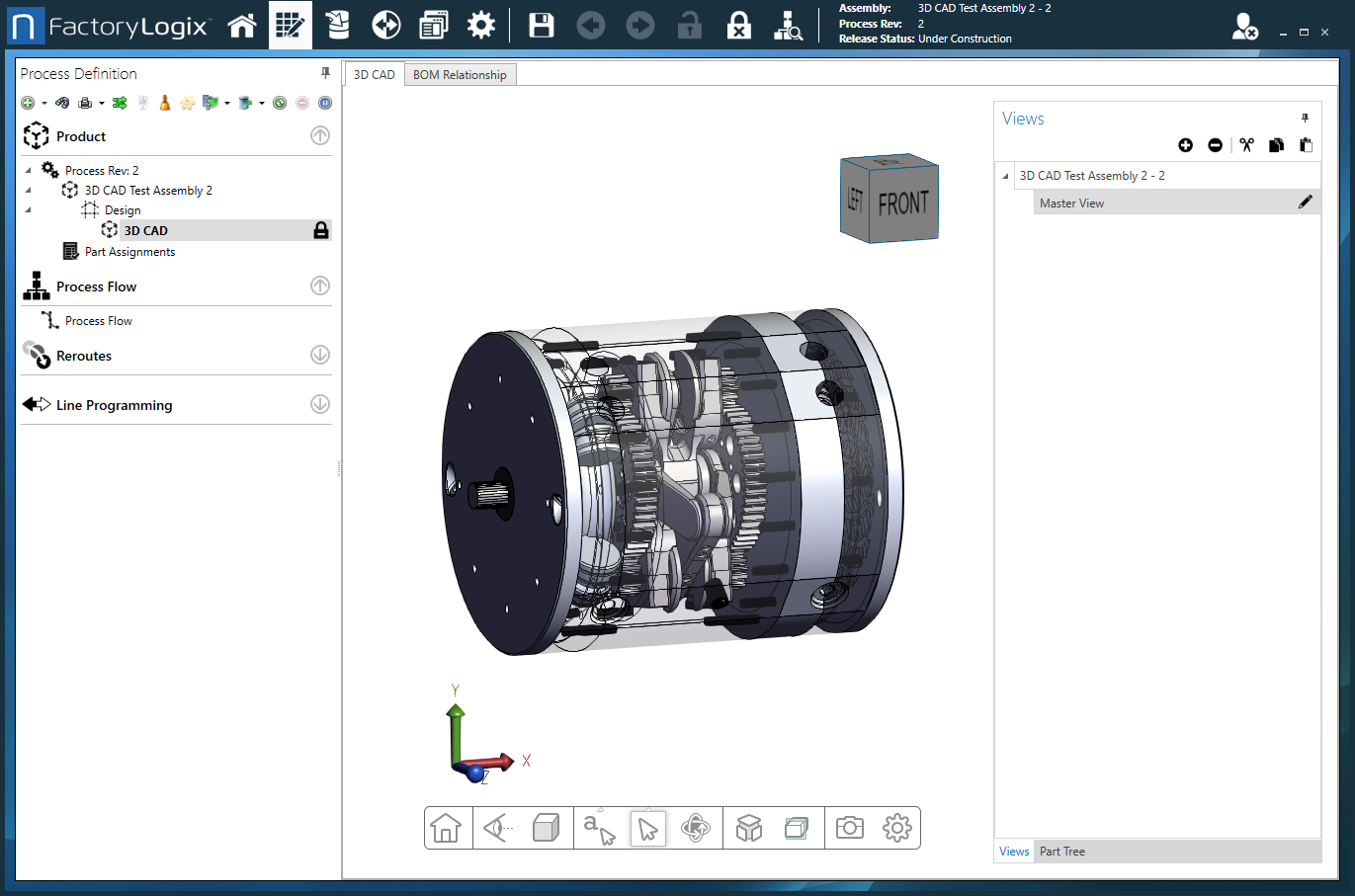Collapse the Product section
The image size is (1355, 896).
coord(320,136)
